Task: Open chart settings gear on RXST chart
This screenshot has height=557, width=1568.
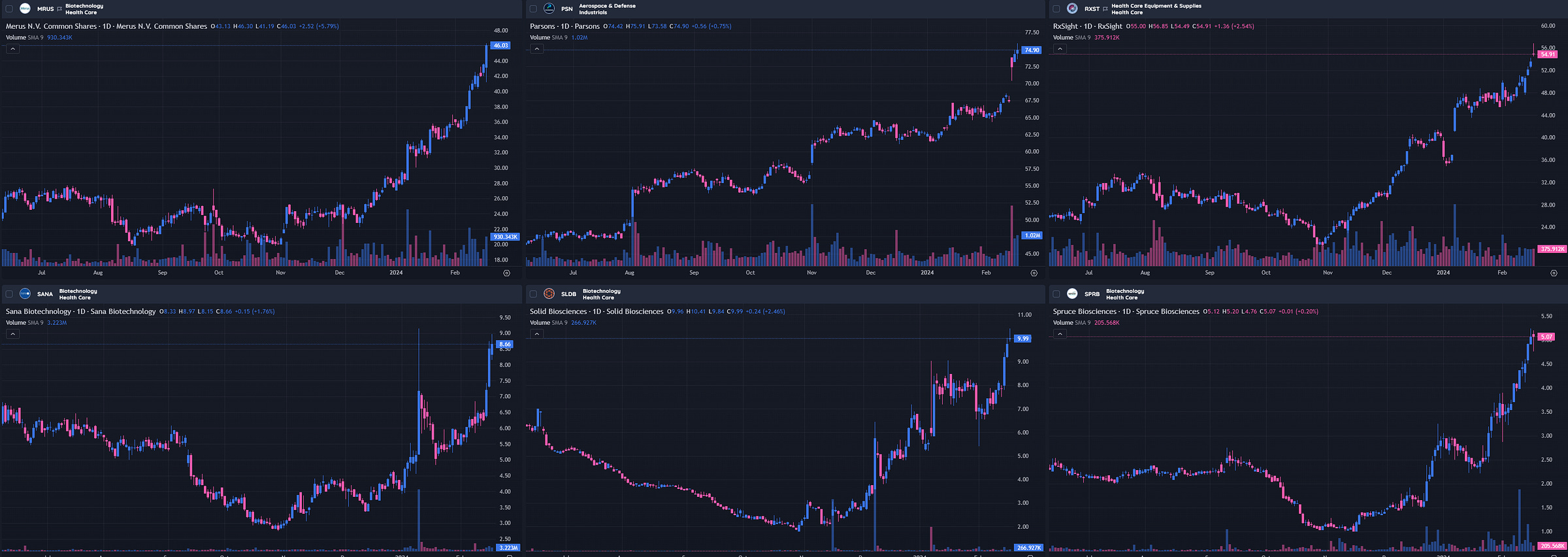Action: click(1554, 273)
